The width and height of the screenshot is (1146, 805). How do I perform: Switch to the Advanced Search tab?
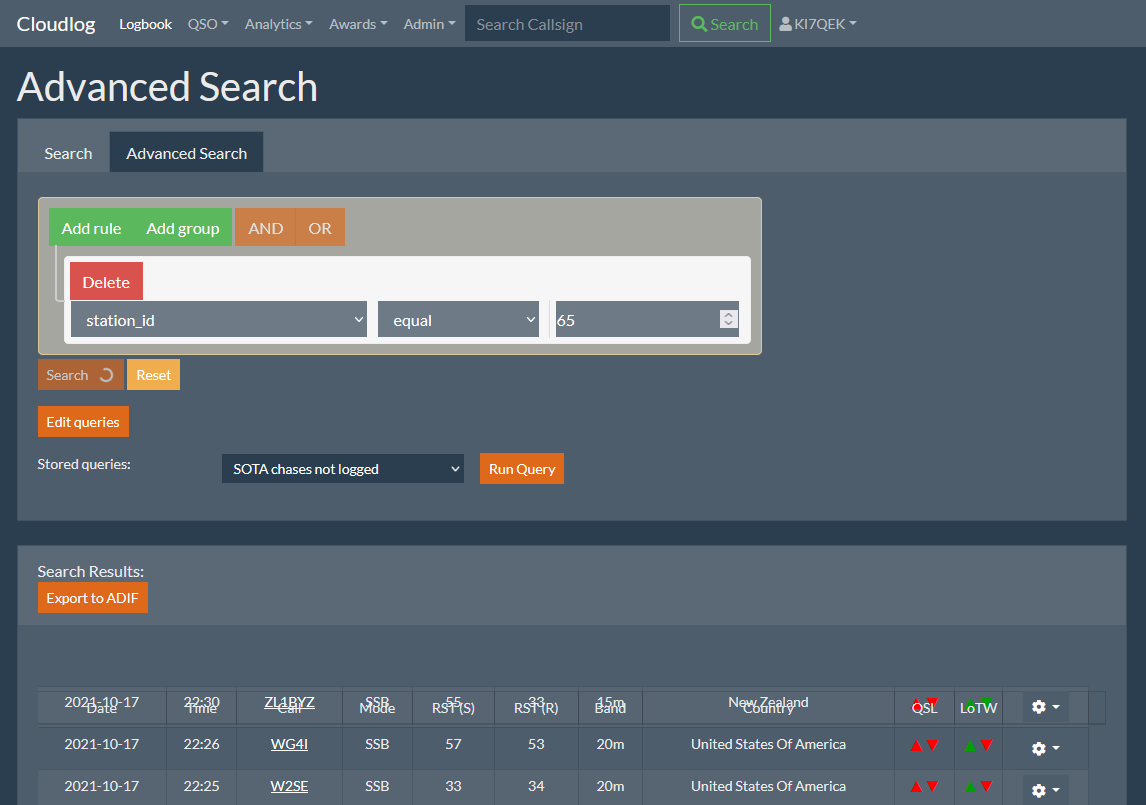point(186,152)
